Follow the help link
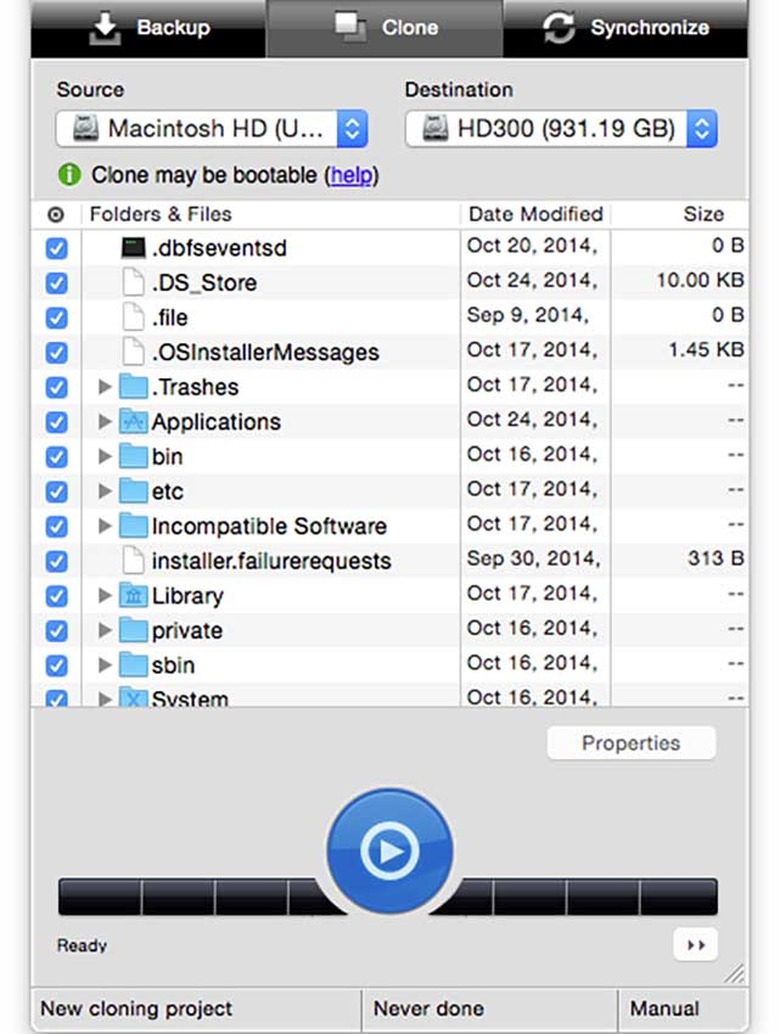This screenshot has height=1034, width=780. (x=351, y=175)
